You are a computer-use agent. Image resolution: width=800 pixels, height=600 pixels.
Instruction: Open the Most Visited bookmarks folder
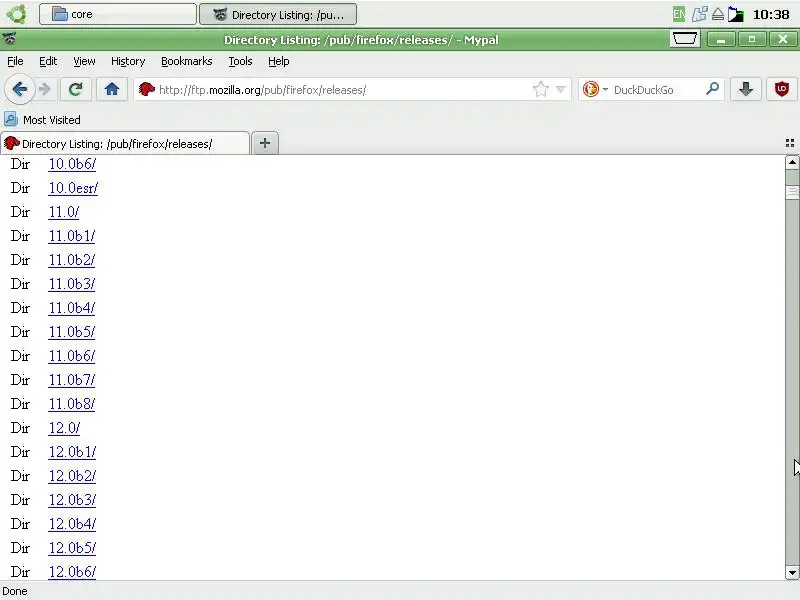tap(42, 120)
